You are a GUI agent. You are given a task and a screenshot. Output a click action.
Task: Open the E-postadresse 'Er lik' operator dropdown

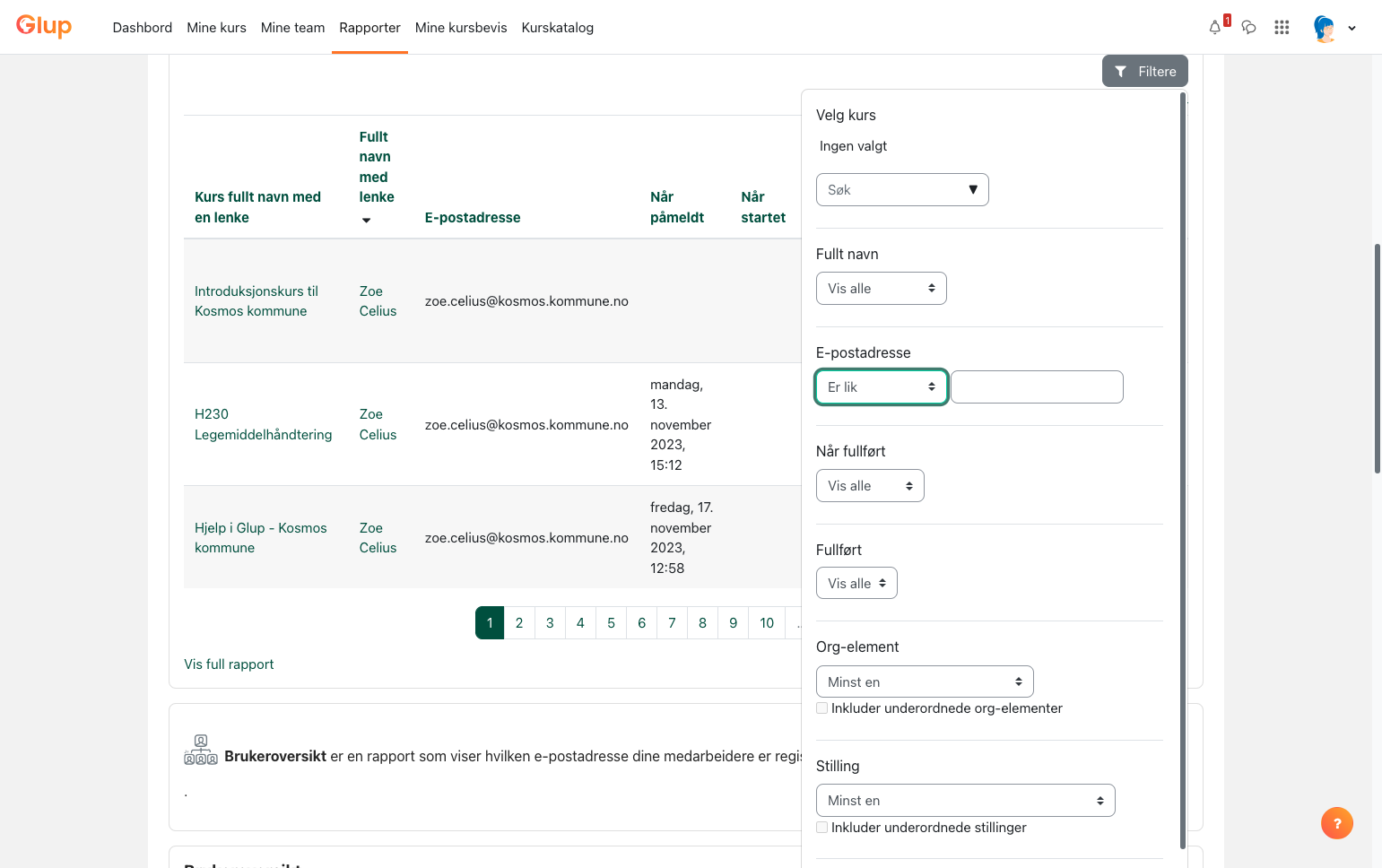point(881,387)
